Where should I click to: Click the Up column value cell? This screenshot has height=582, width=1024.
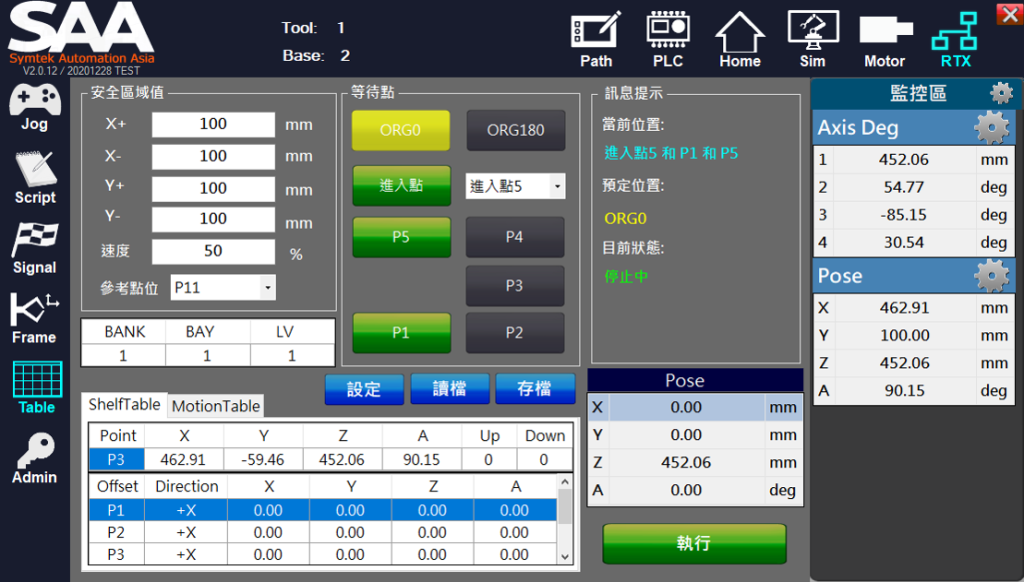point(488,460)
